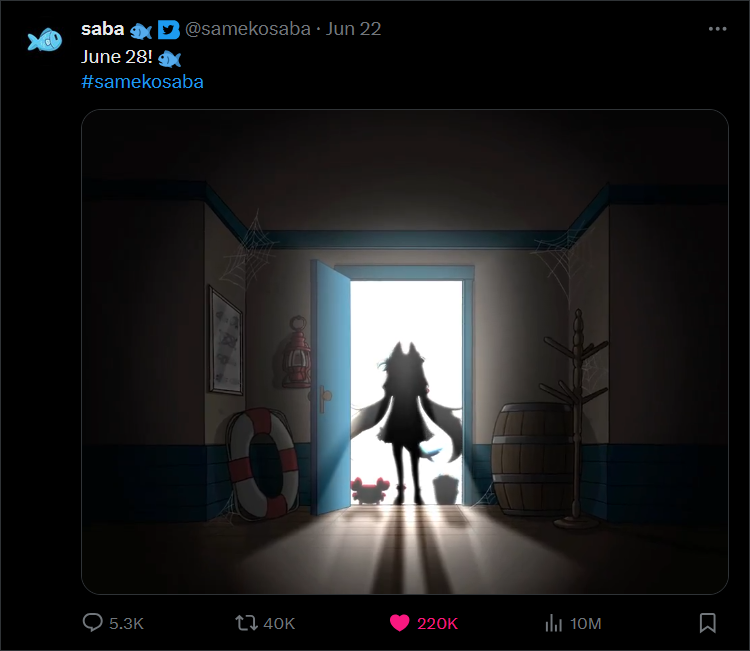Open saba's fish profile avatar
Screen dimensions: 750x651
[x=44, y=39]
